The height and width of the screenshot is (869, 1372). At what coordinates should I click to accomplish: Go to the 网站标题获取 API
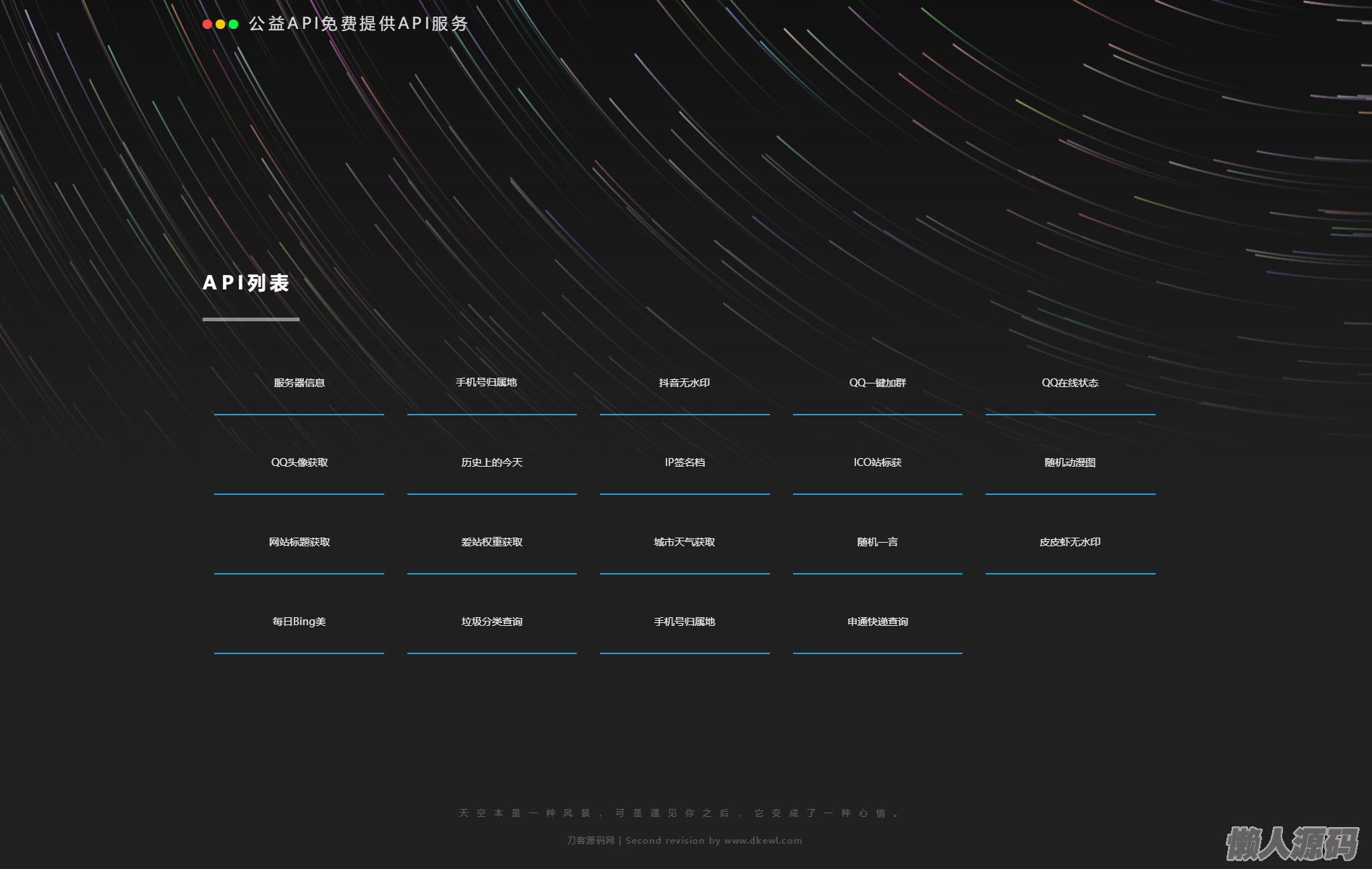[x=299, y=542]
